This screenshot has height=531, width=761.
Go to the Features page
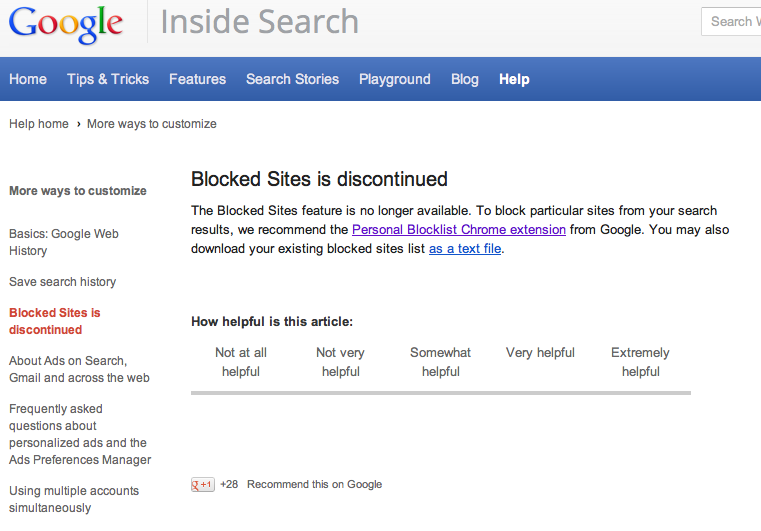pyautogui.click(x=198, y=79)
